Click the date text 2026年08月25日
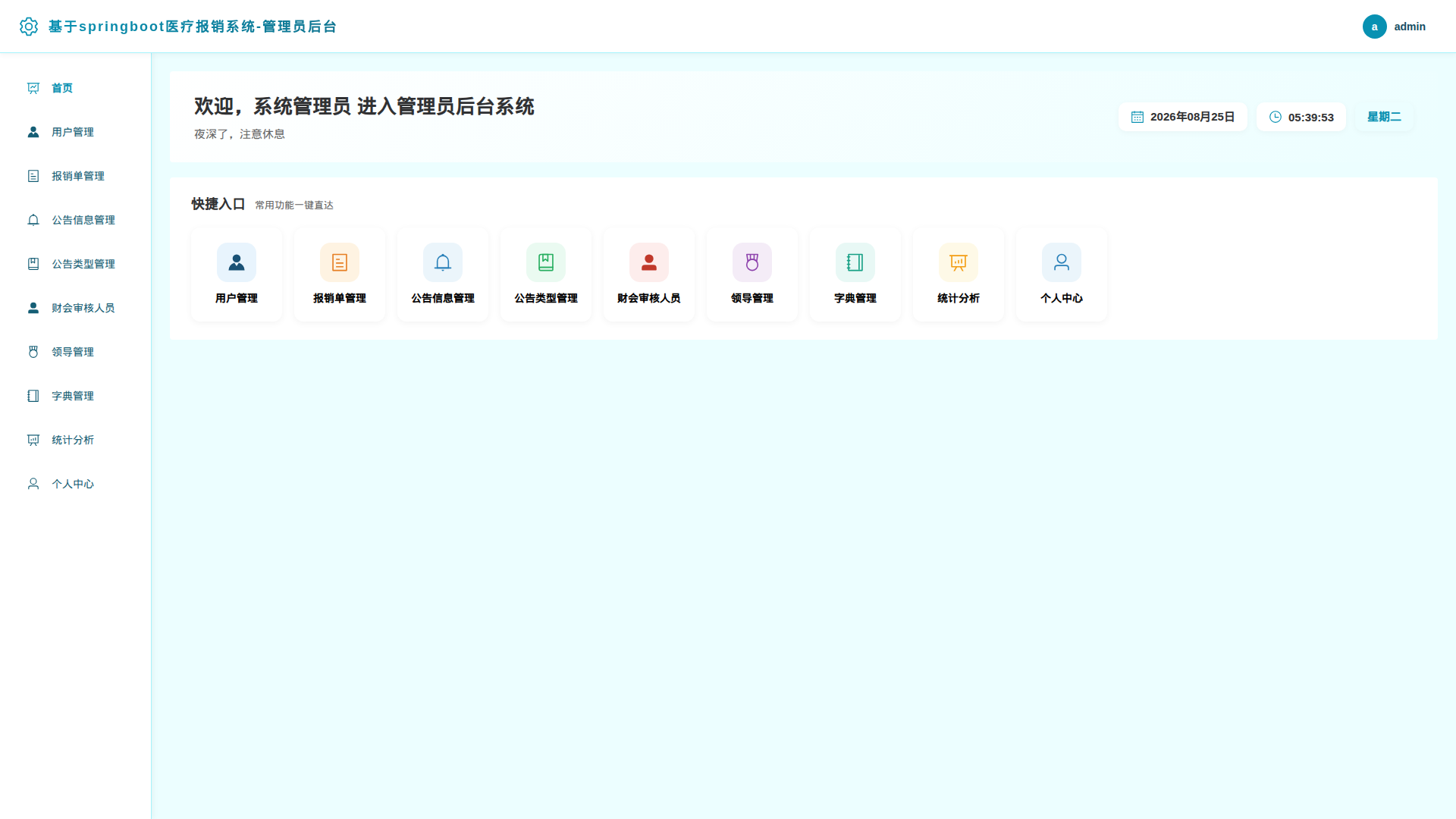 [x=1192, y=117]
